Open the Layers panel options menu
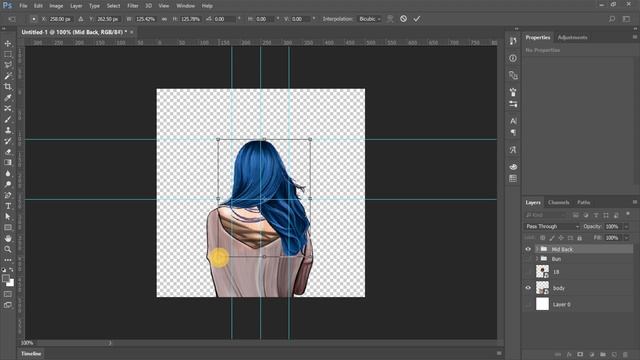 [x=635, y=202]
